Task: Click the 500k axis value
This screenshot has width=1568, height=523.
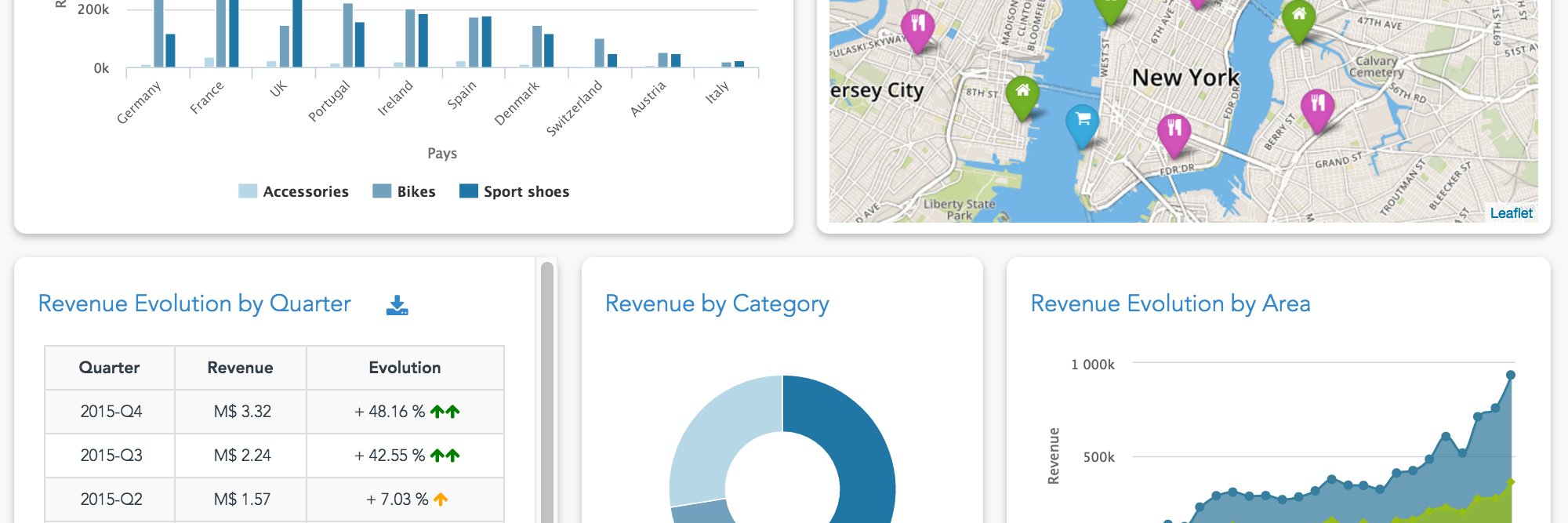Action: coord(1099,457)
